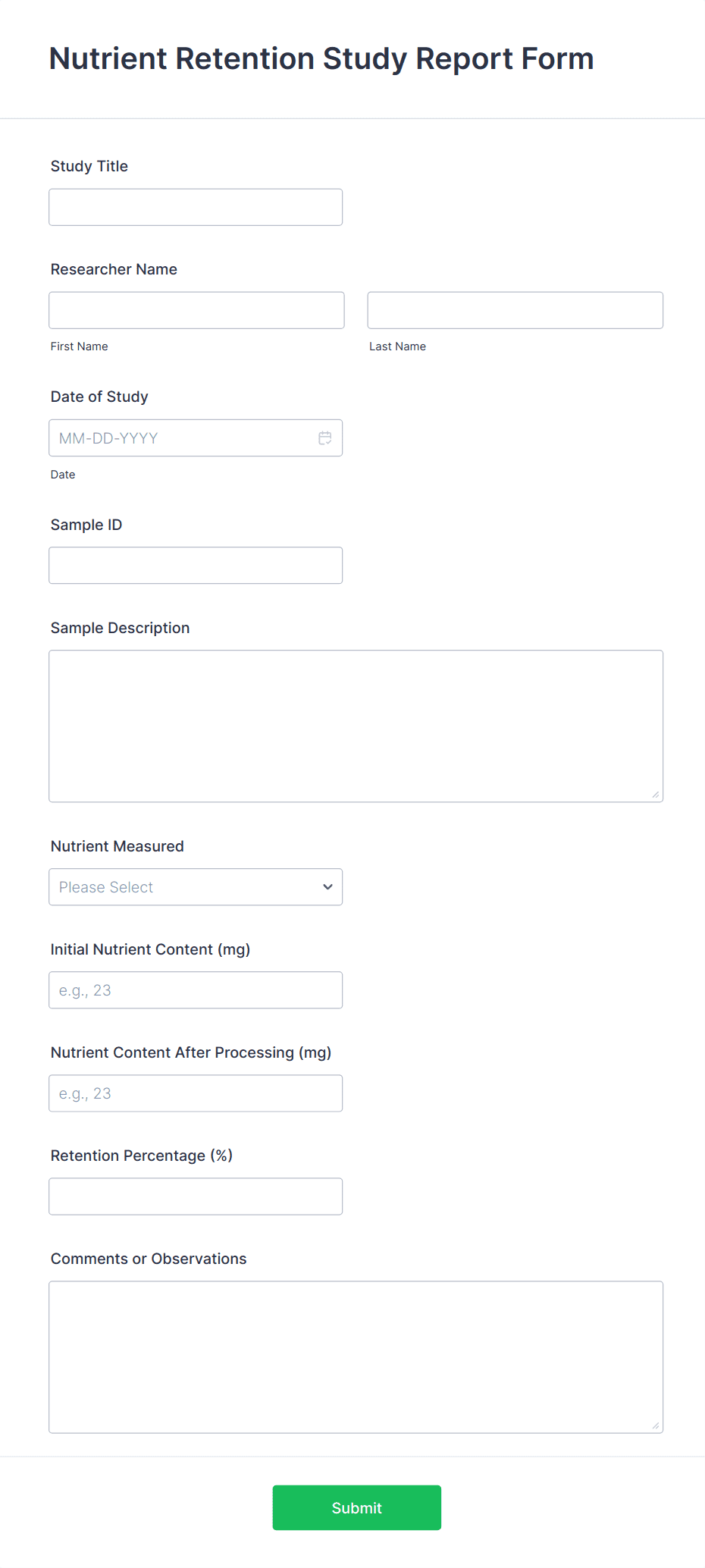Click inside the Sample Description textarea
Image resolution: width=705 pixels, height=1568 pixels.
coord(356,726)
